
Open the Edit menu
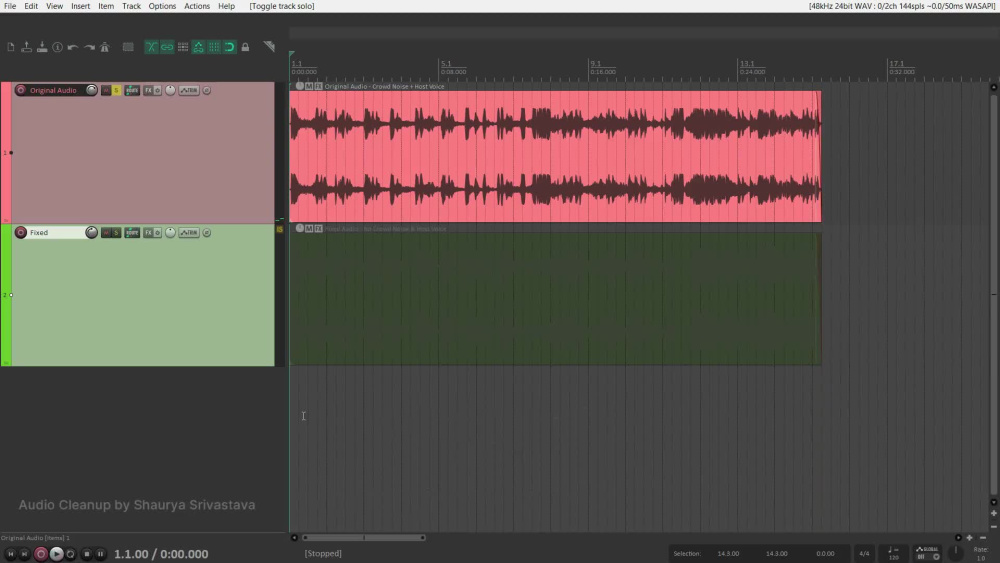[31, 6]
